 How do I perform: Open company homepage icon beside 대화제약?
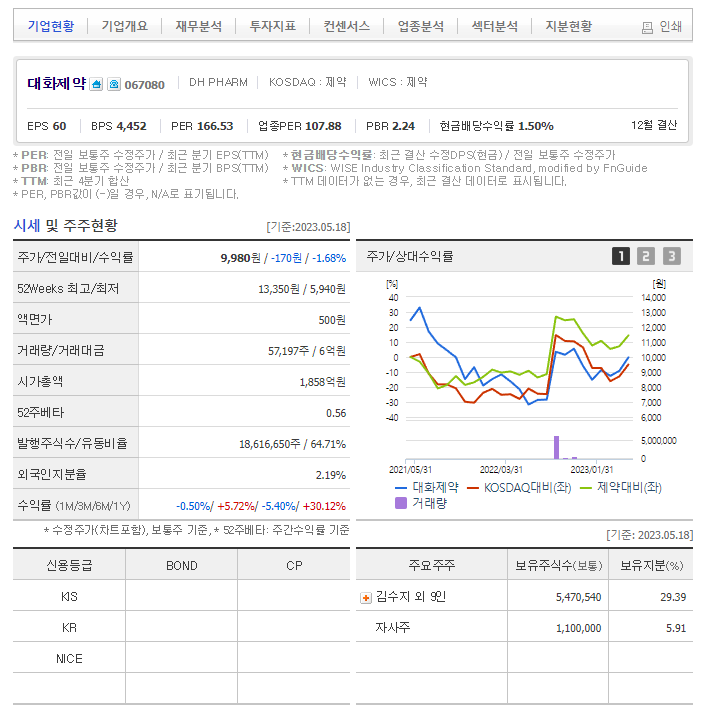point(96,84)
